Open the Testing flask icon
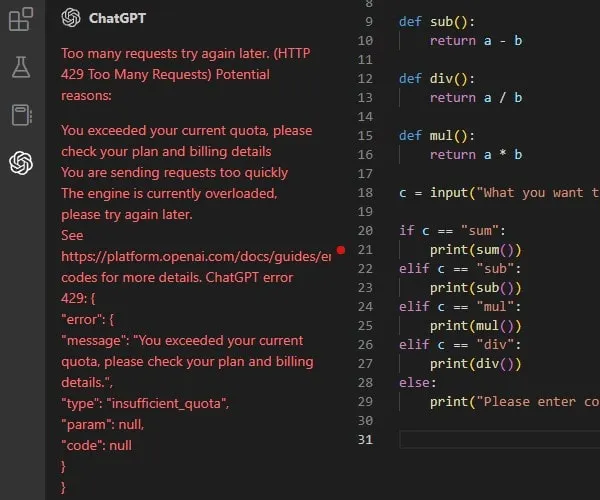The image size is (600, 500). (21, 67)
